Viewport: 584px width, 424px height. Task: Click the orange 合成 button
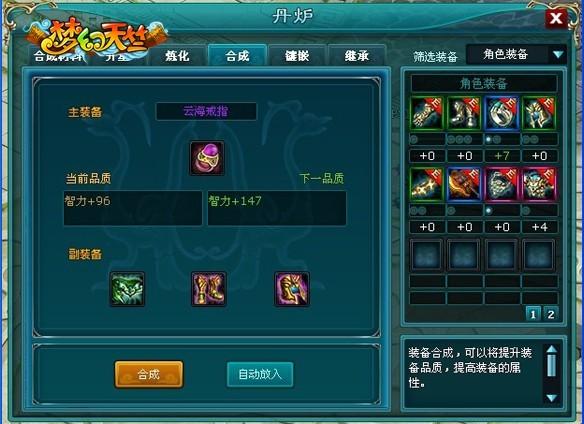click(149, 374)
